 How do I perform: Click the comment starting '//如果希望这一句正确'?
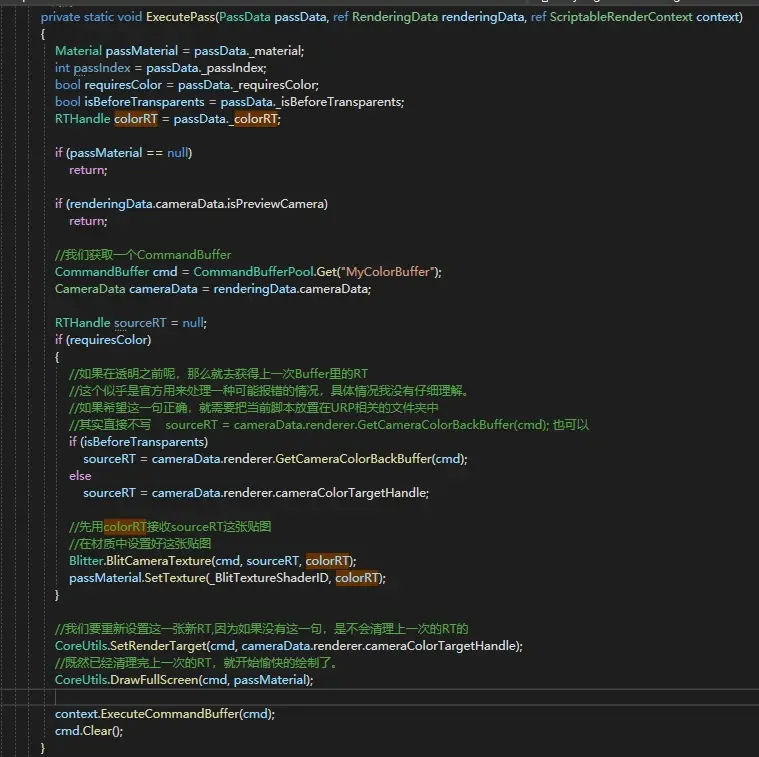(x=254, y=408)
